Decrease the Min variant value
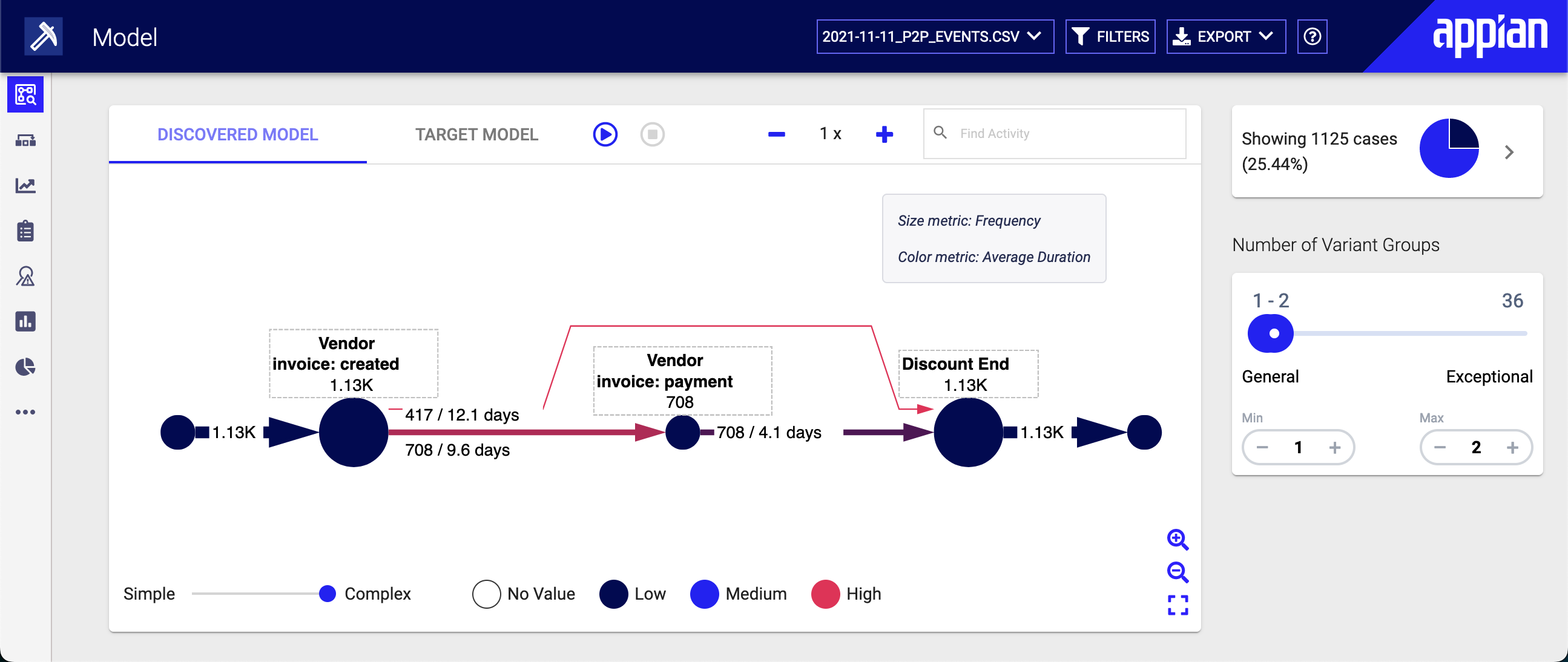The image size is (1568, 662). tap(1262, 448)
